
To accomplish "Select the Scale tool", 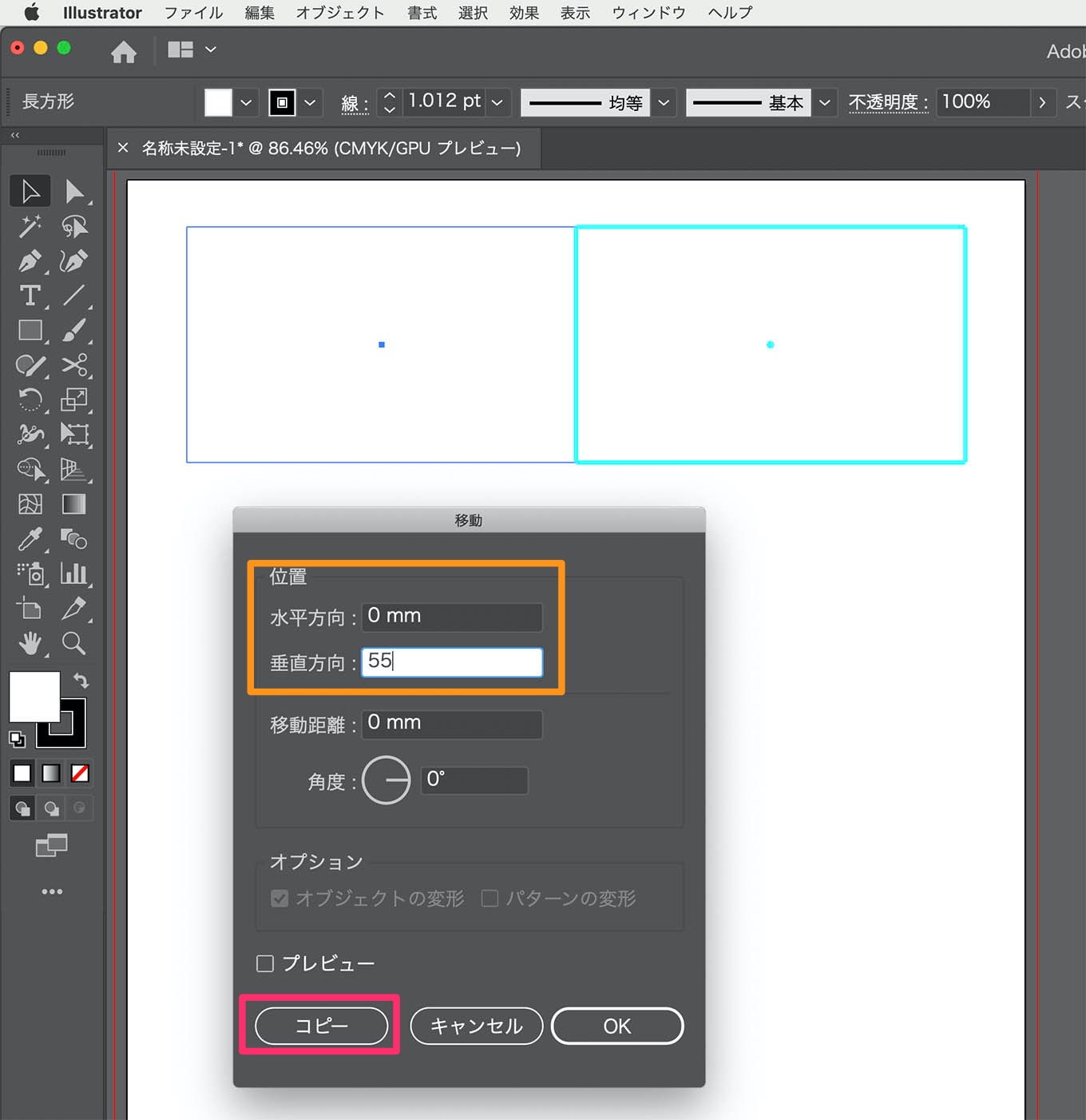I will tap(74, 399).
